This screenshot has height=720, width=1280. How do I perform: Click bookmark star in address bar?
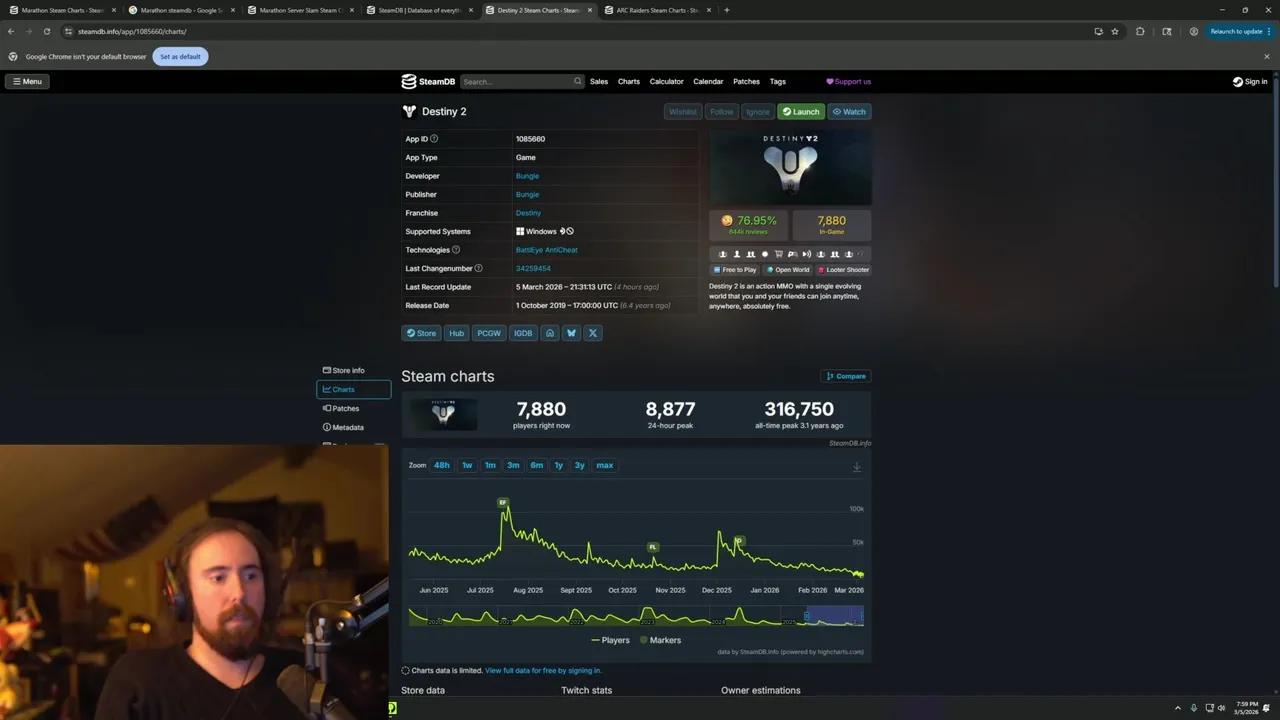1115,31
